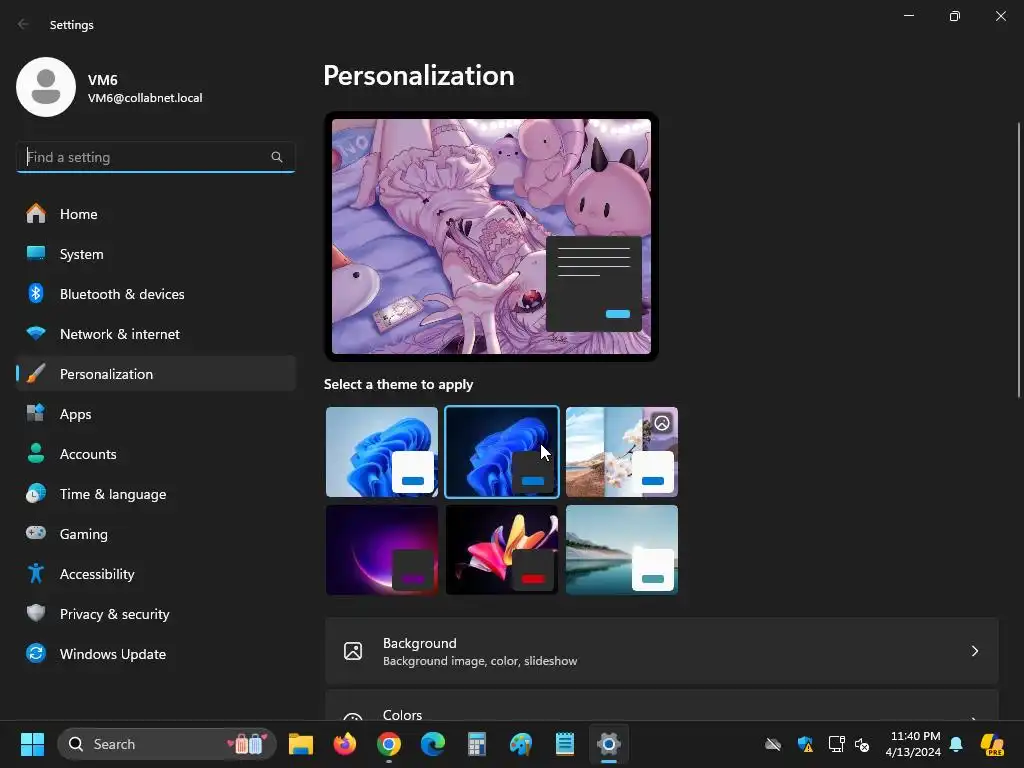The height and width of the screenshot is (768, 1024).
Task: Open Accessibility settings page
Action: pos(155,573)
